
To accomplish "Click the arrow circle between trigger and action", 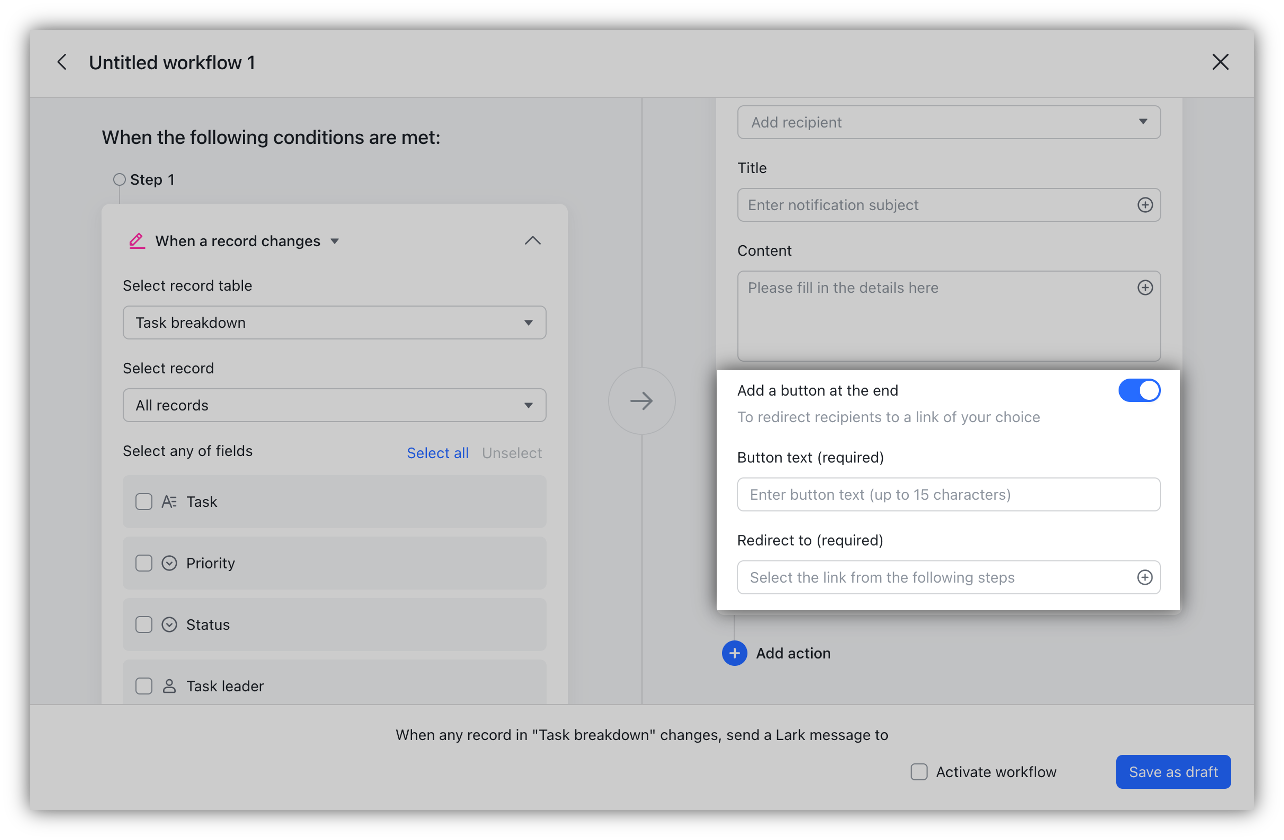I will [642, 401].
